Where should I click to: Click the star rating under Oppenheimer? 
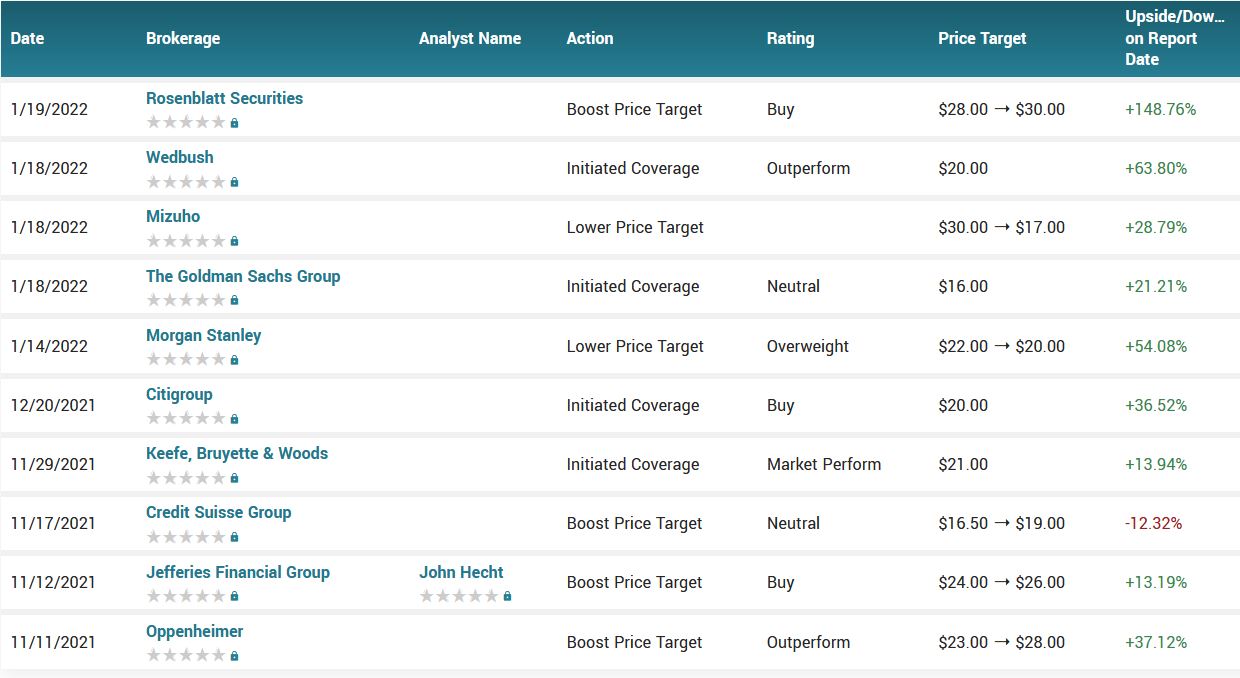tap(186, 656)
